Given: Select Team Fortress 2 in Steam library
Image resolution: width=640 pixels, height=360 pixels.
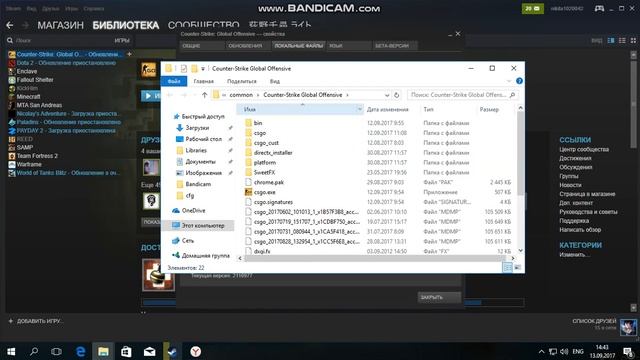Looking at the screenshot, I should point(37,156).
